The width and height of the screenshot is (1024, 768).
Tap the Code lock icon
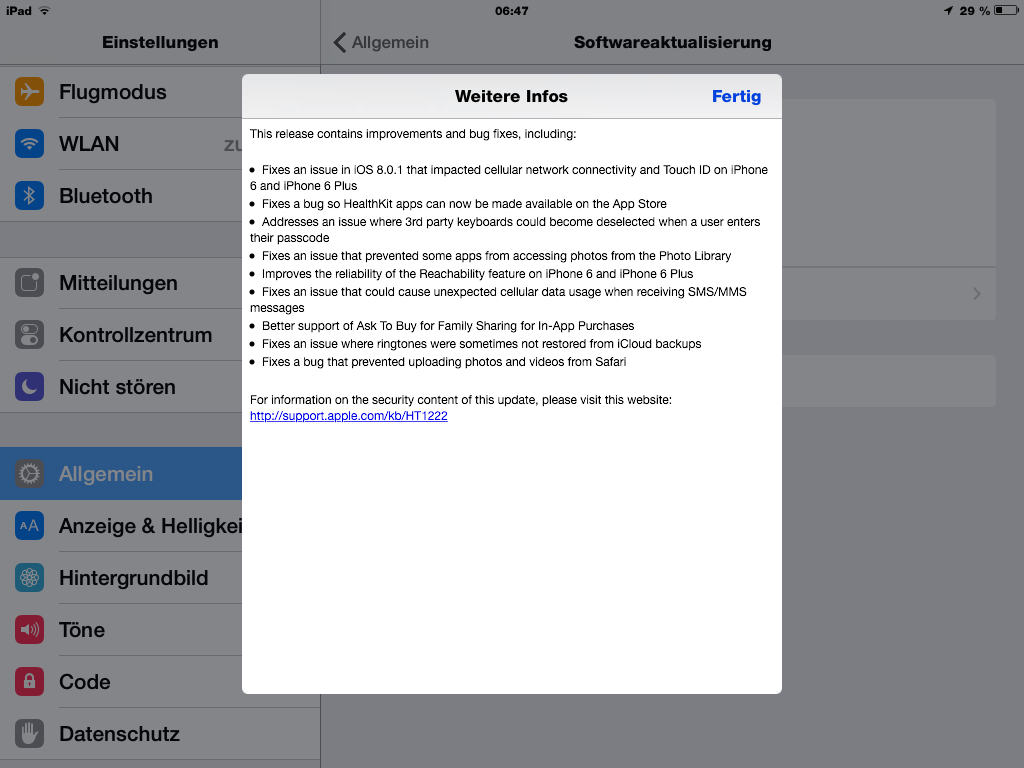(29, 681)
